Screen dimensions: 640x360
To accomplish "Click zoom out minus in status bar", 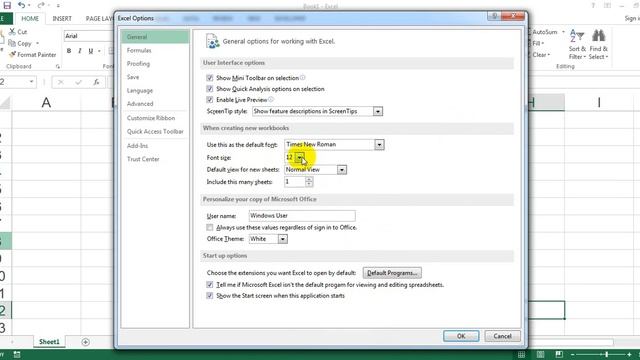I will click(572, 355).
